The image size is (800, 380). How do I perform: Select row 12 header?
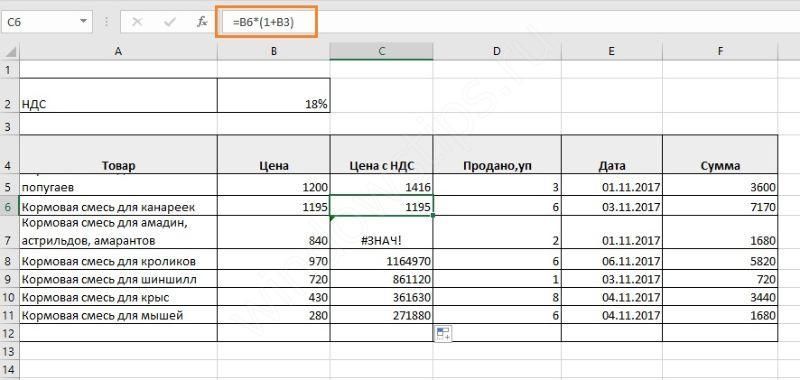click(x=10, y=333)
